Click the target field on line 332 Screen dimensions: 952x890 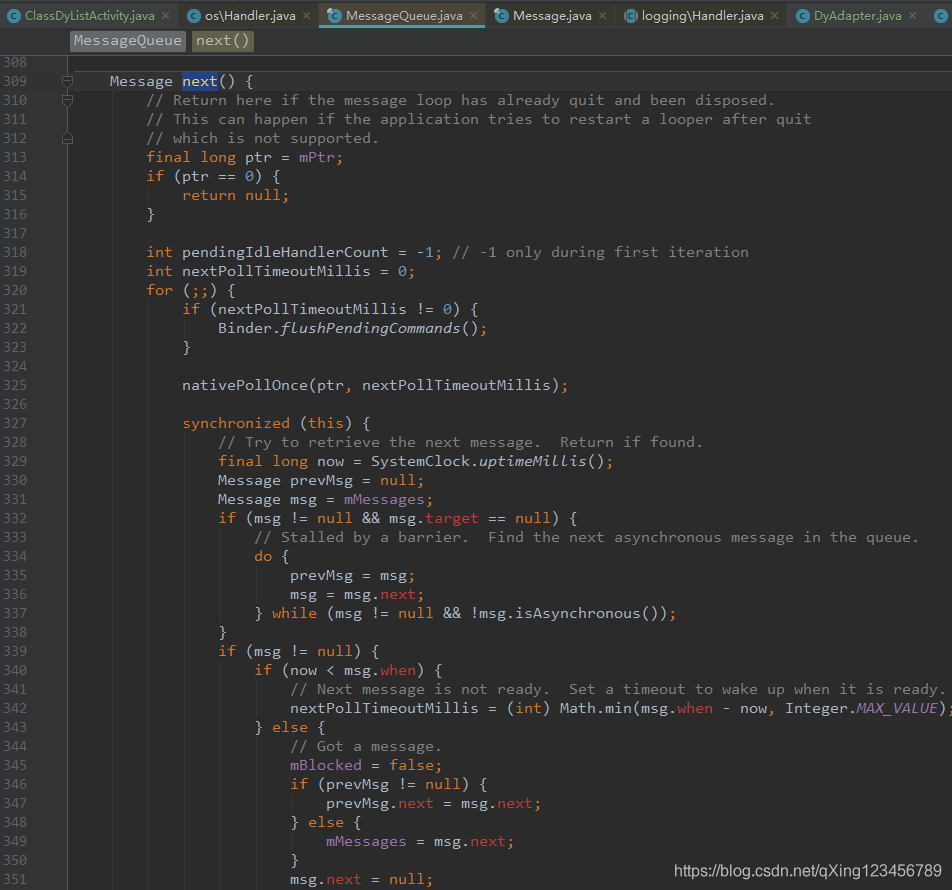[452, 518]
